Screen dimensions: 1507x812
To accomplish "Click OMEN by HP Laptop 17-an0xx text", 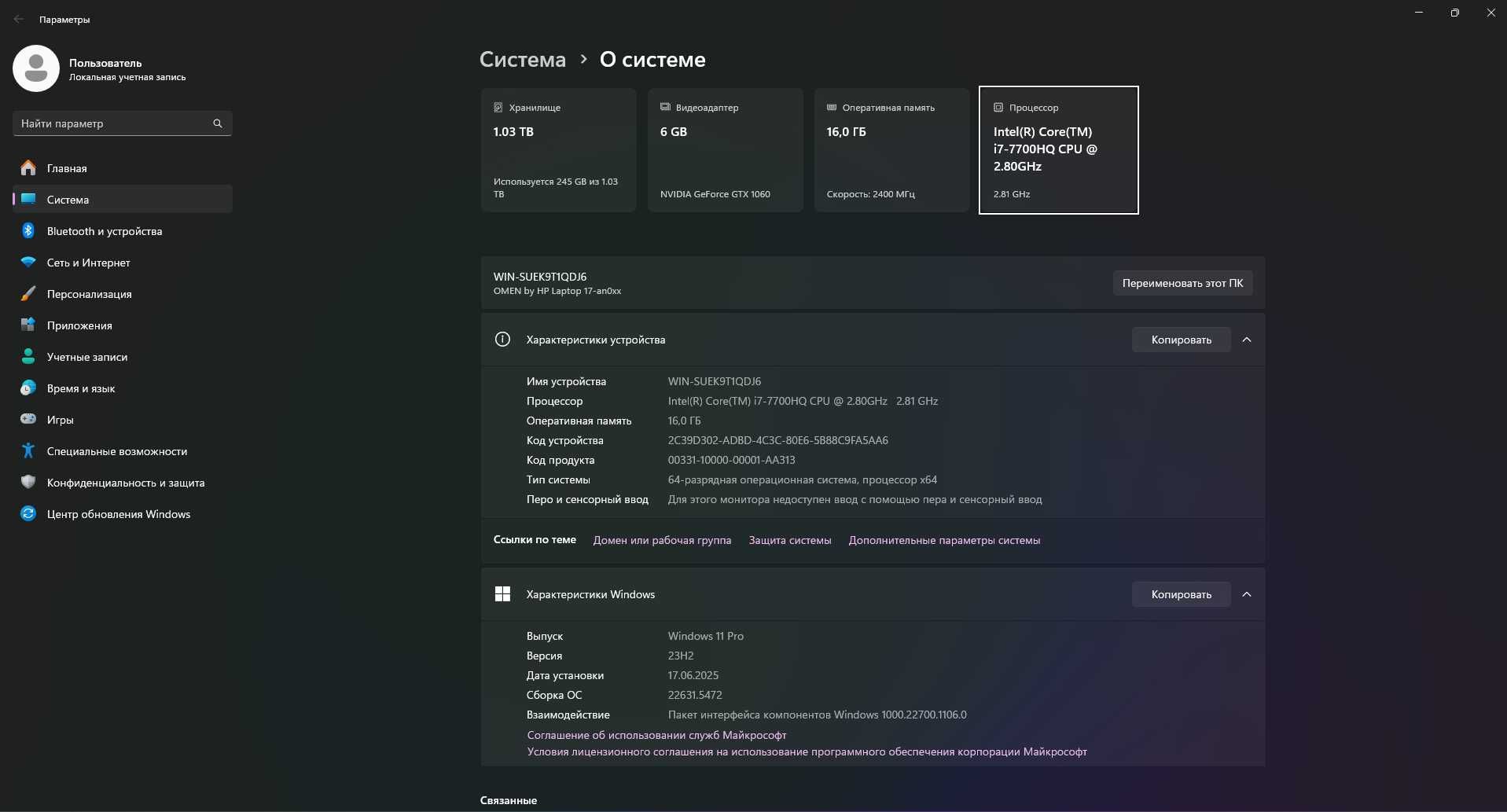I will pyautogui.click(x=557, y=291).
